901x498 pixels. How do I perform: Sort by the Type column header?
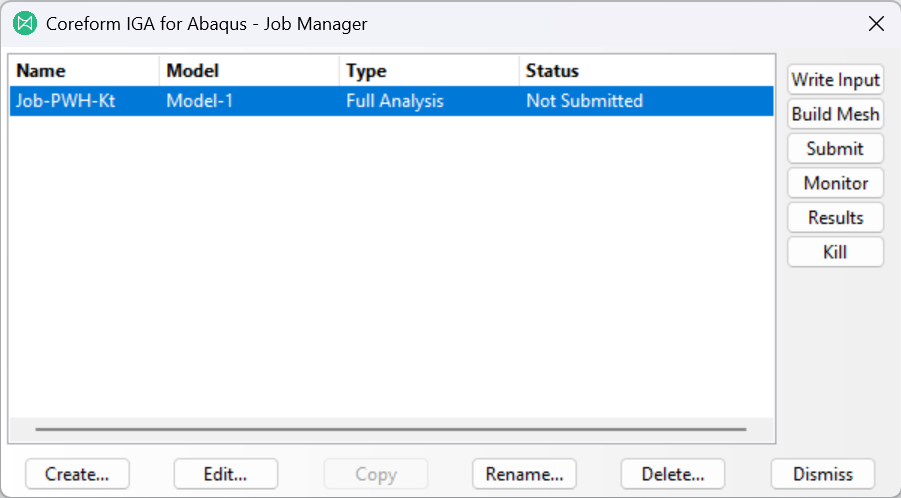[429, 71]
